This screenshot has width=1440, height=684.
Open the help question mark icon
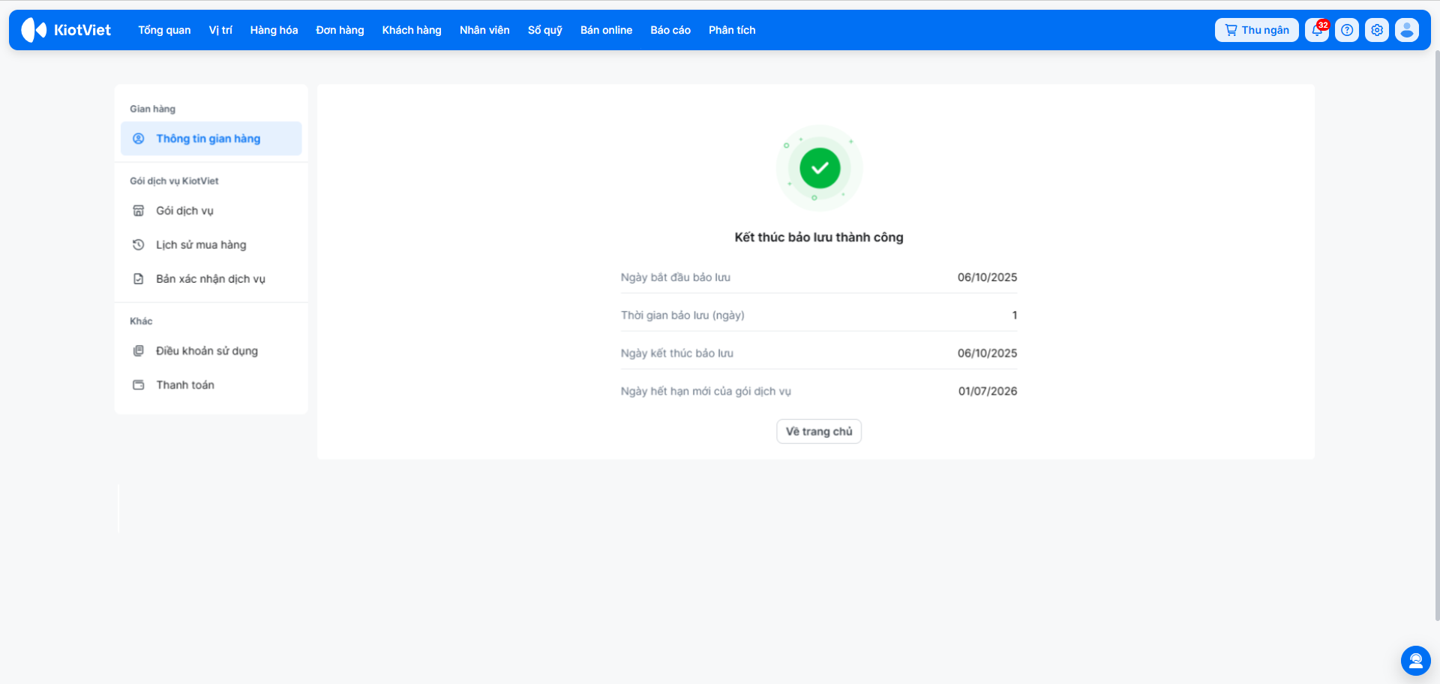pos(1347,30)
